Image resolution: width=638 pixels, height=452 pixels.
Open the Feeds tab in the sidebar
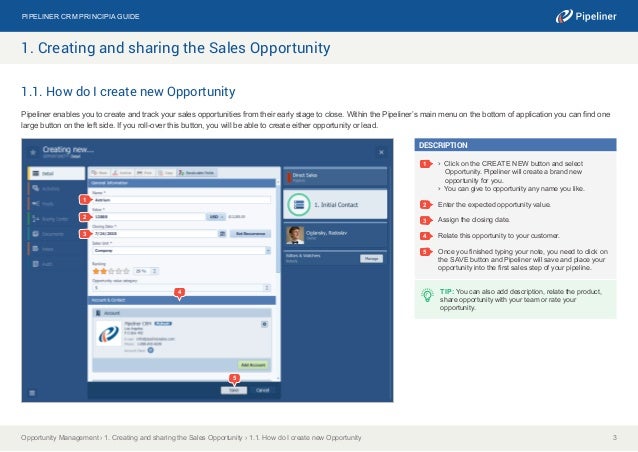56,203
